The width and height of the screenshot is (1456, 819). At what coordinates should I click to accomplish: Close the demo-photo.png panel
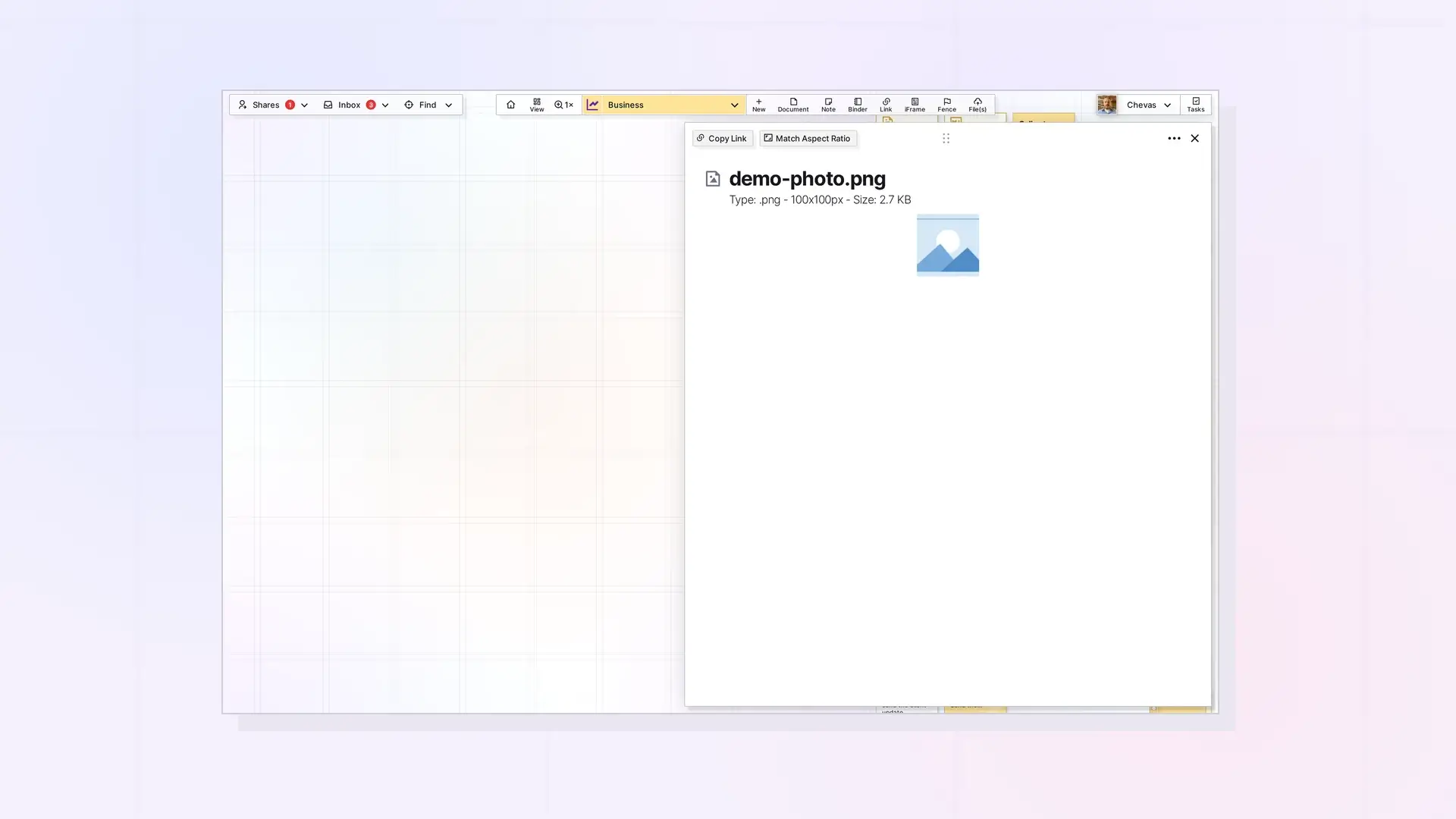click(1194, 138)
